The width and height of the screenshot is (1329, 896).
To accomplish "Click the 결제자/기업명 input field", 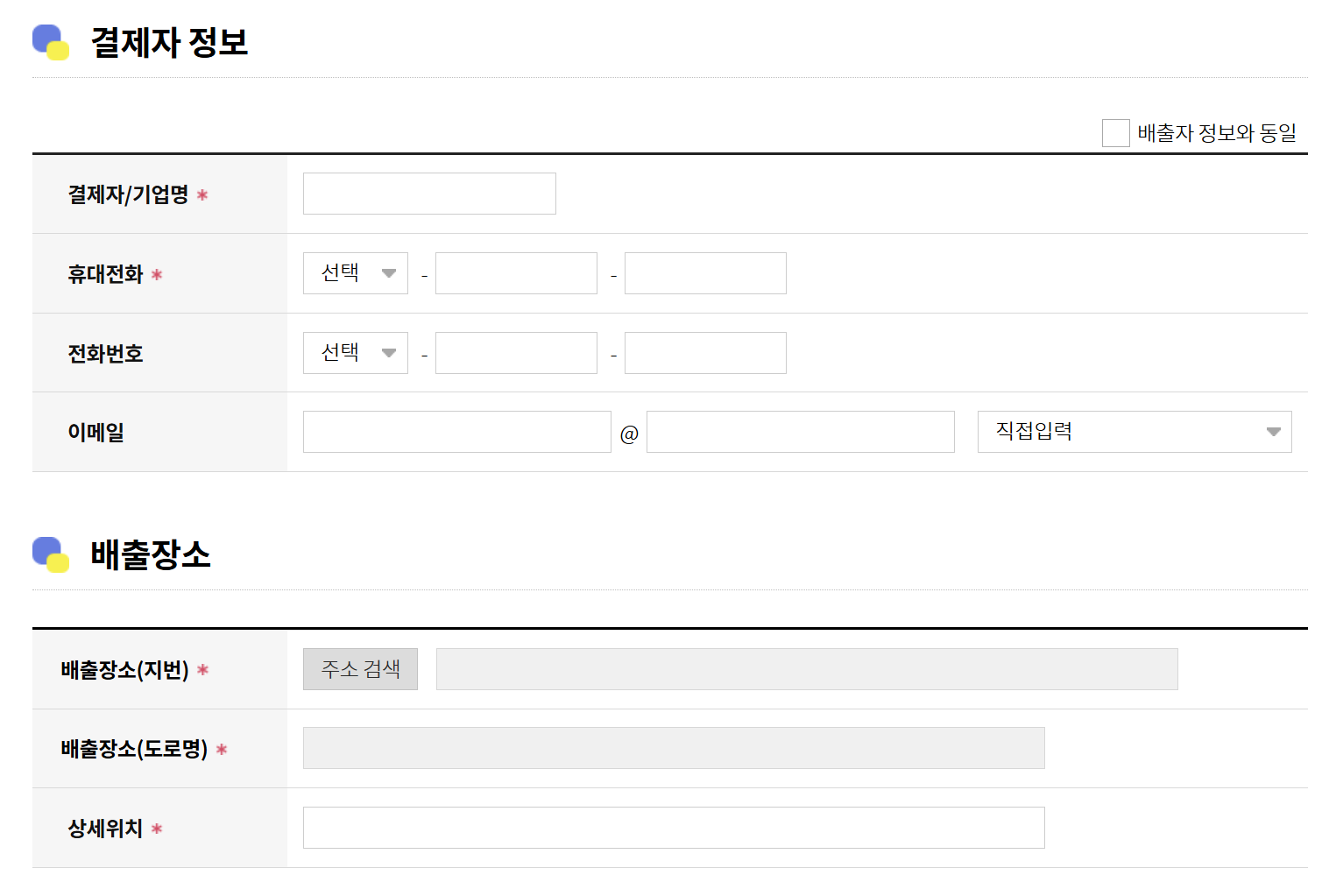I will (x=428, y=193).
